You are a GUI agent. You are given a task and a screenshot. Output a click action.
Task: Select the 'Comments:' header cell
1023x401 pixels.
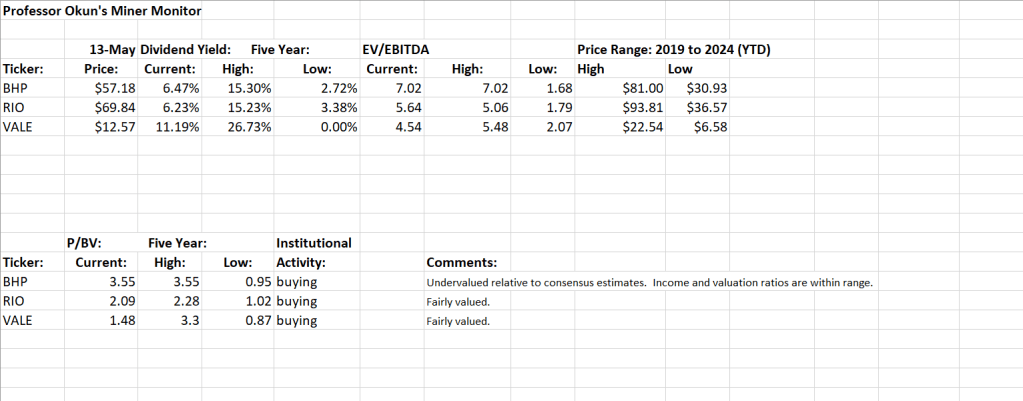[x=461, y=263]
